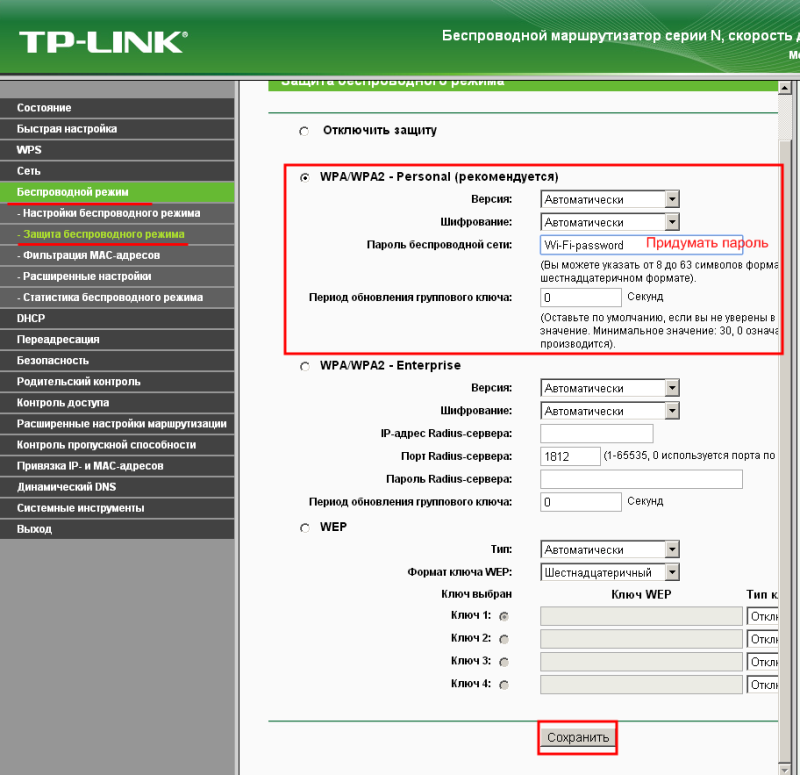
Task: Open Быстрая настройка in the sidebar
Action: coord(117,129)
